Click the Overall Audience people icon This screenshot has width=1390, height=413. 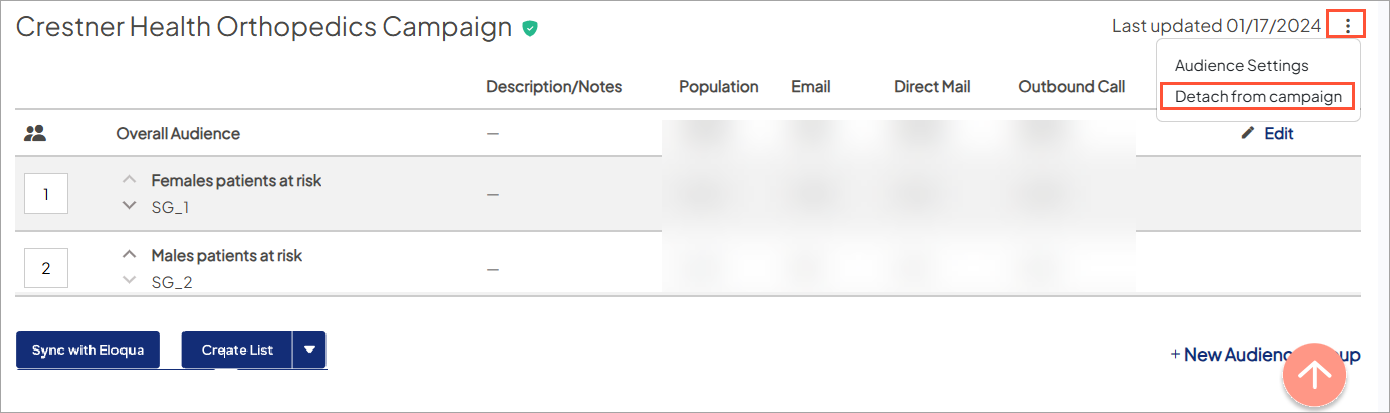coord(36,133)
